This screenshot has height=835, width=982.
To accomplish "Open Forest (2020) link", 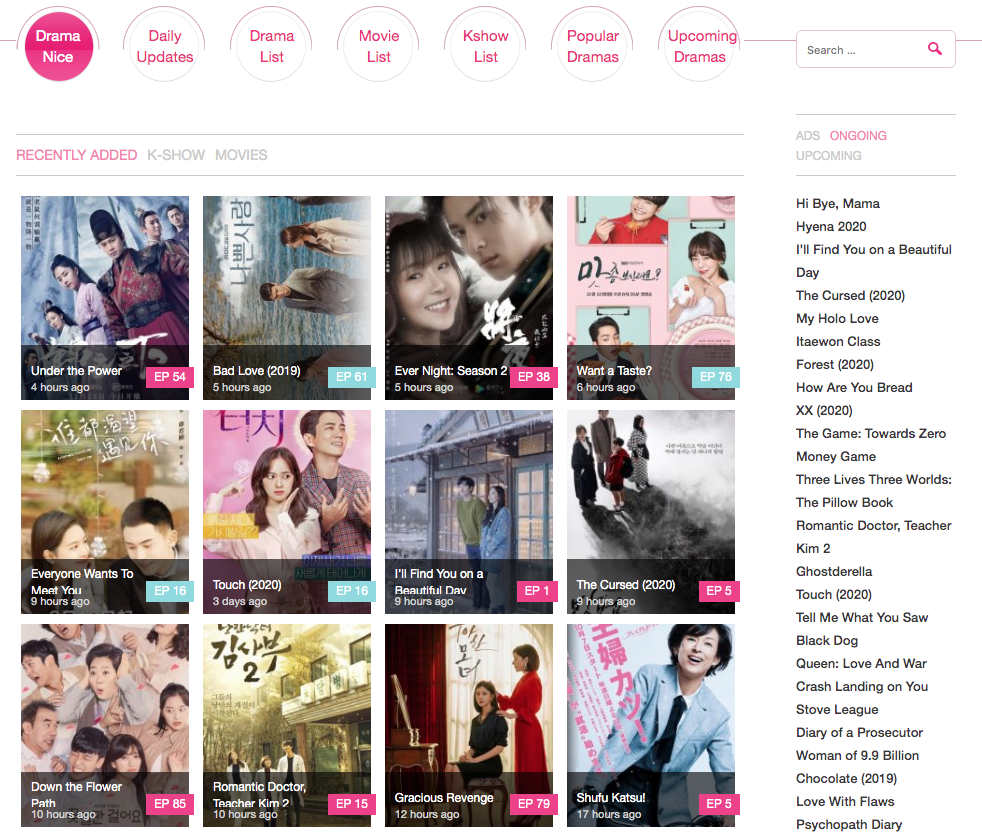I will pyautogui.click(x=835, y=365).
